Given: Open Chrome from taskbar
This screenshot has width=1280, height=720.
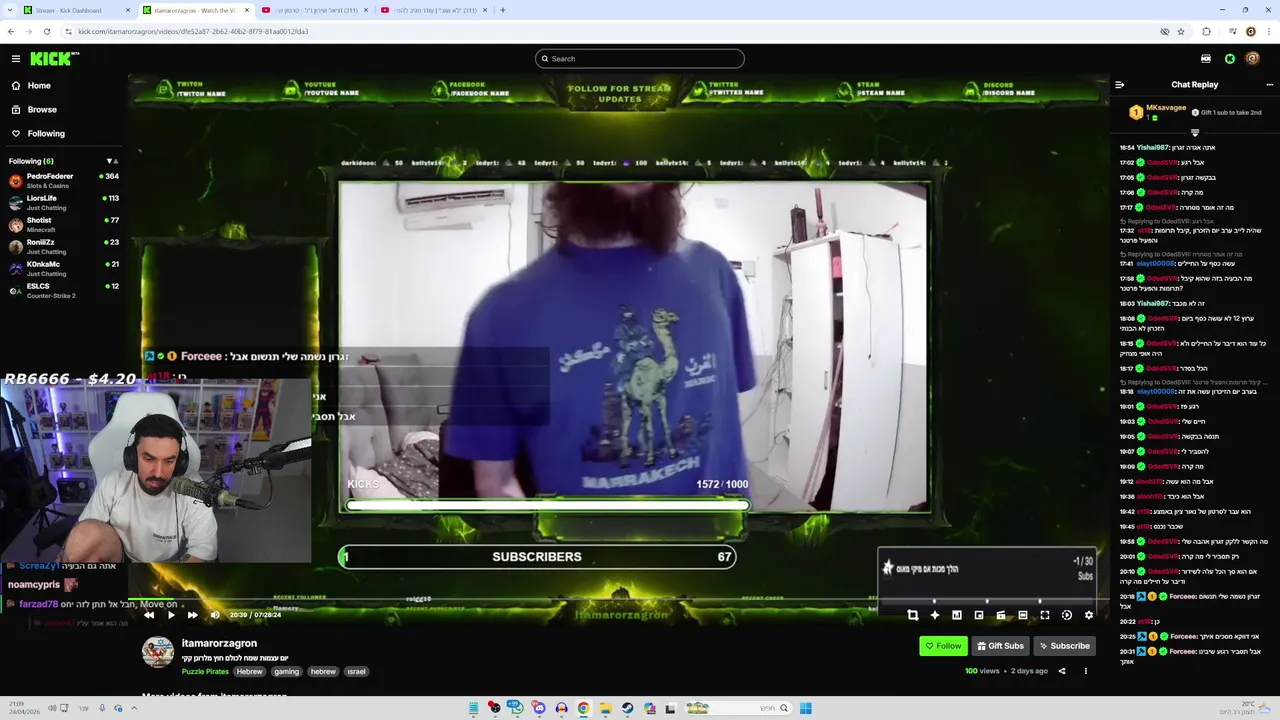Looking at the screenshot, I should (x=583, y=708).
